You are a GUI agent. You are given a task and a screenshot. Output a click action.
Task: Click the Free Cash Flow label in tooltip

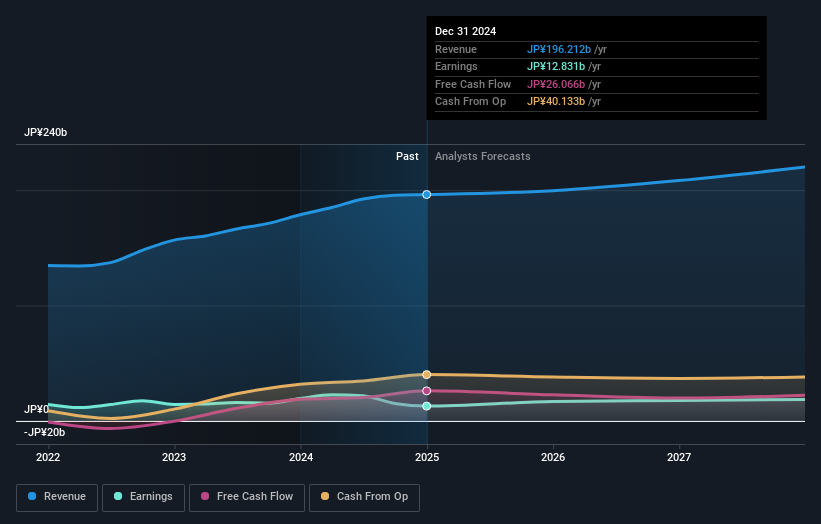pyautogui.click(x=473, y=84)
